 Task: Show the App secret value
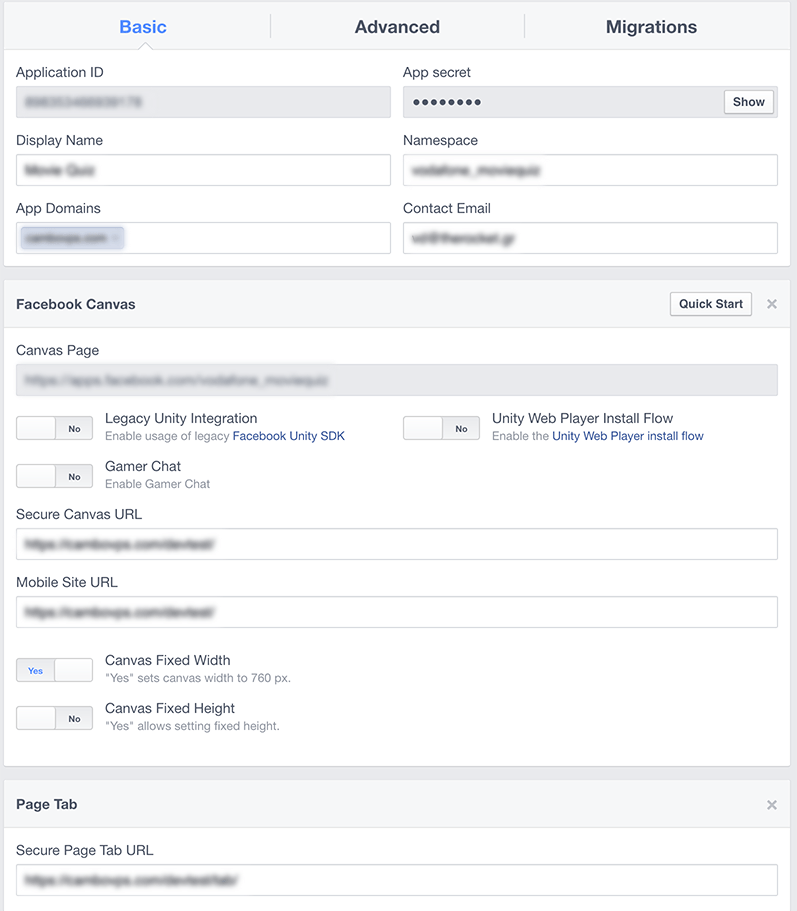[x=749, y=102]
